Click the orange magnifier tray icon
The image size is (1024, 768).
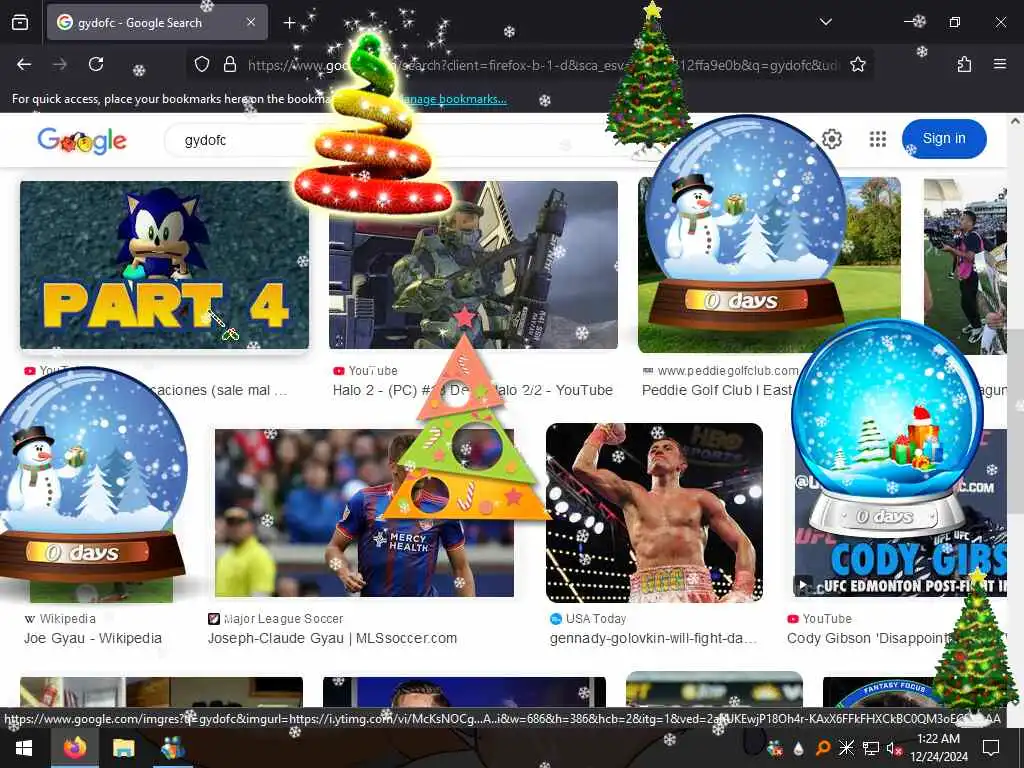[x=823, y=748]
